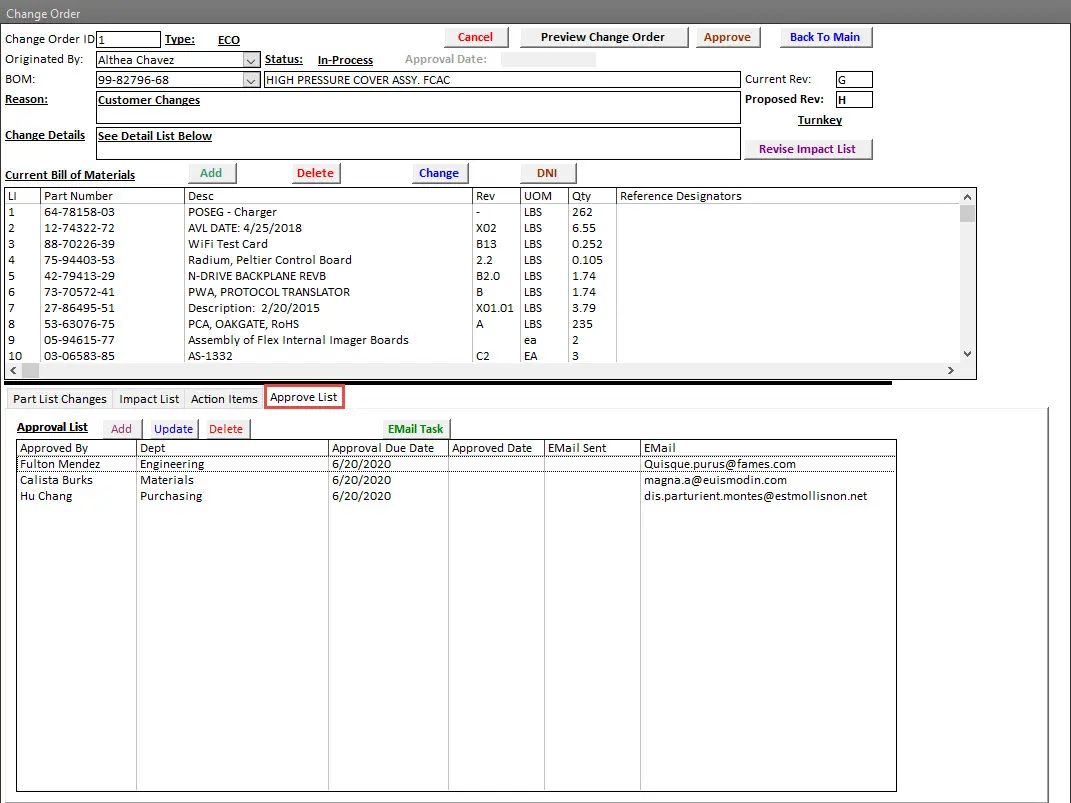Open Preview Change Order
Image resolution: width=1071 pixels, height=803 pixels.
tap(603, 37)
